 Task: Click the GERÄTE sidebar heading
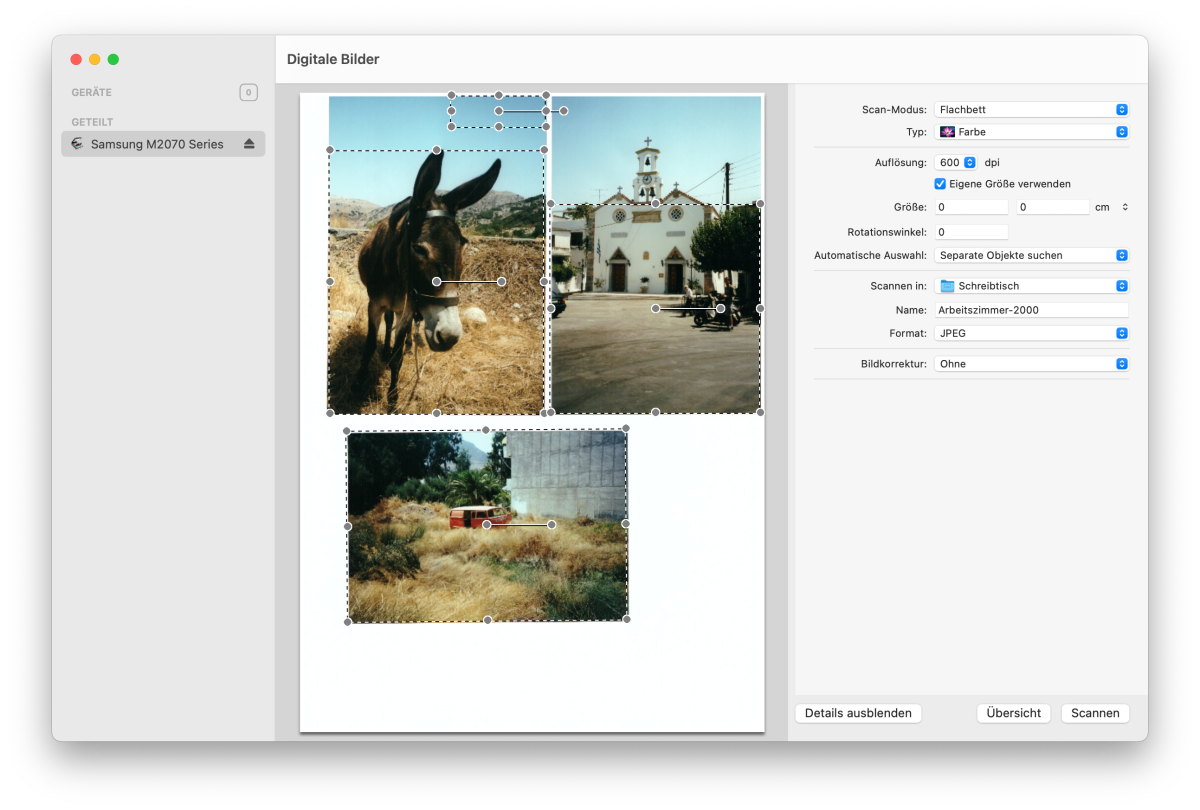92,93
